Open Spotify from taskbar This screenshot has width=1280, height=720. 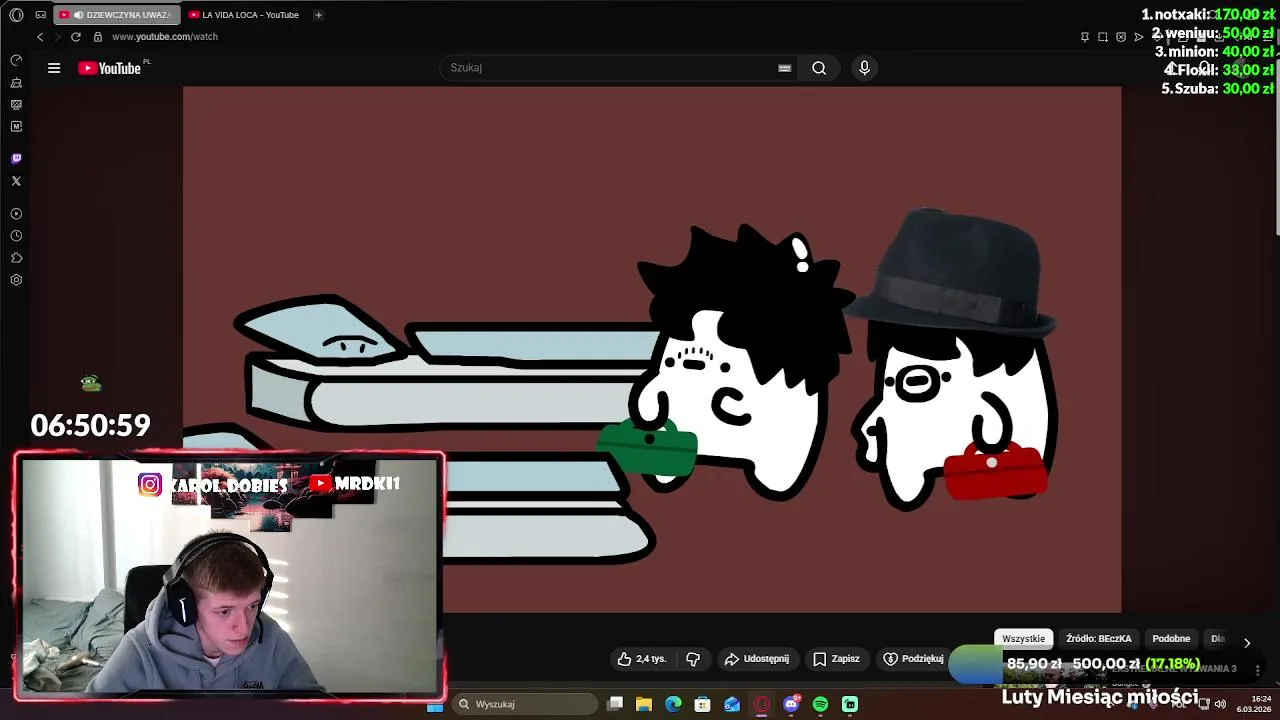[x=821, y=705]
